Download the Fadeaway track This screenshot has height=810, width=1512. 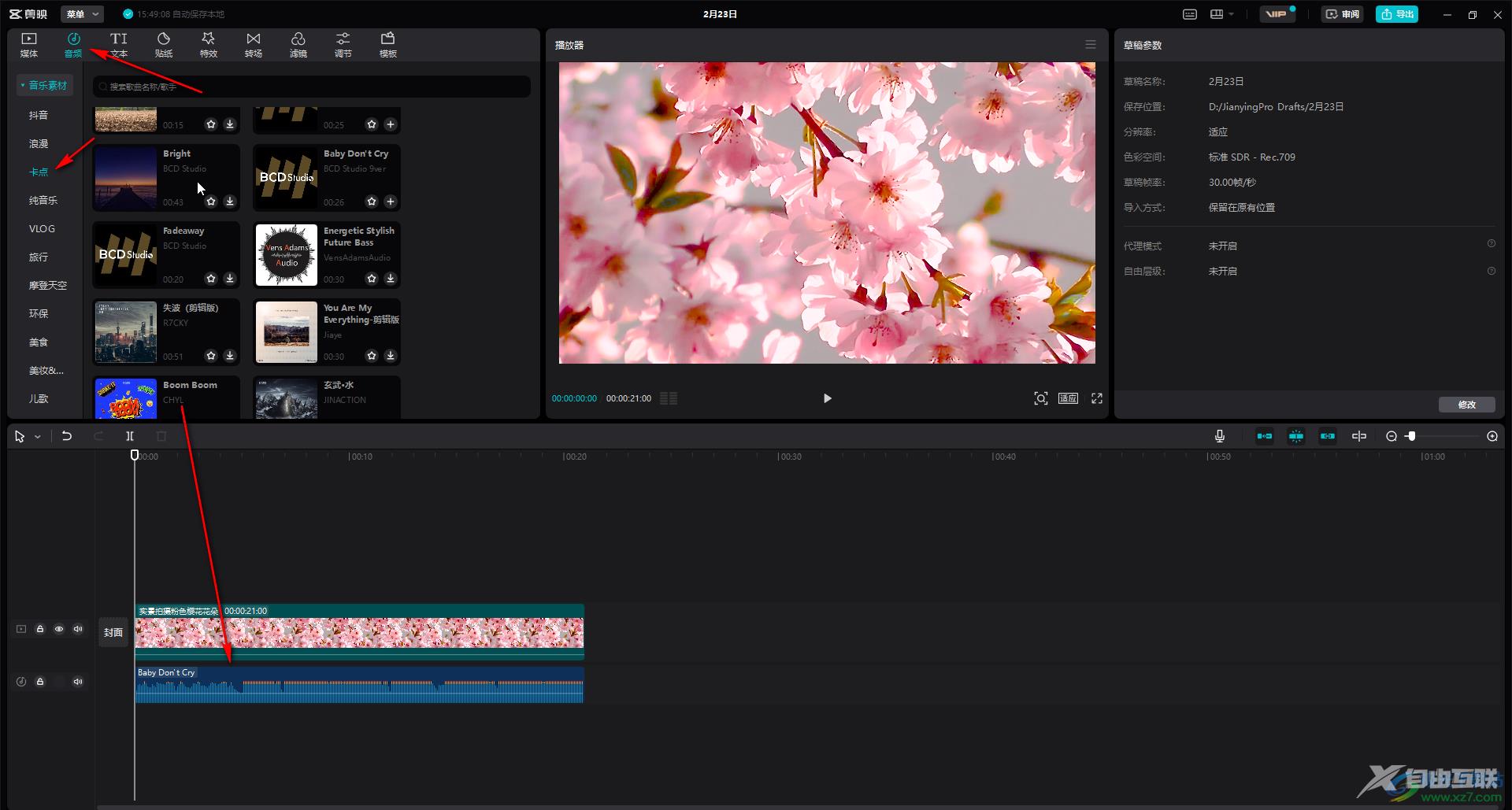coord(230,279)
